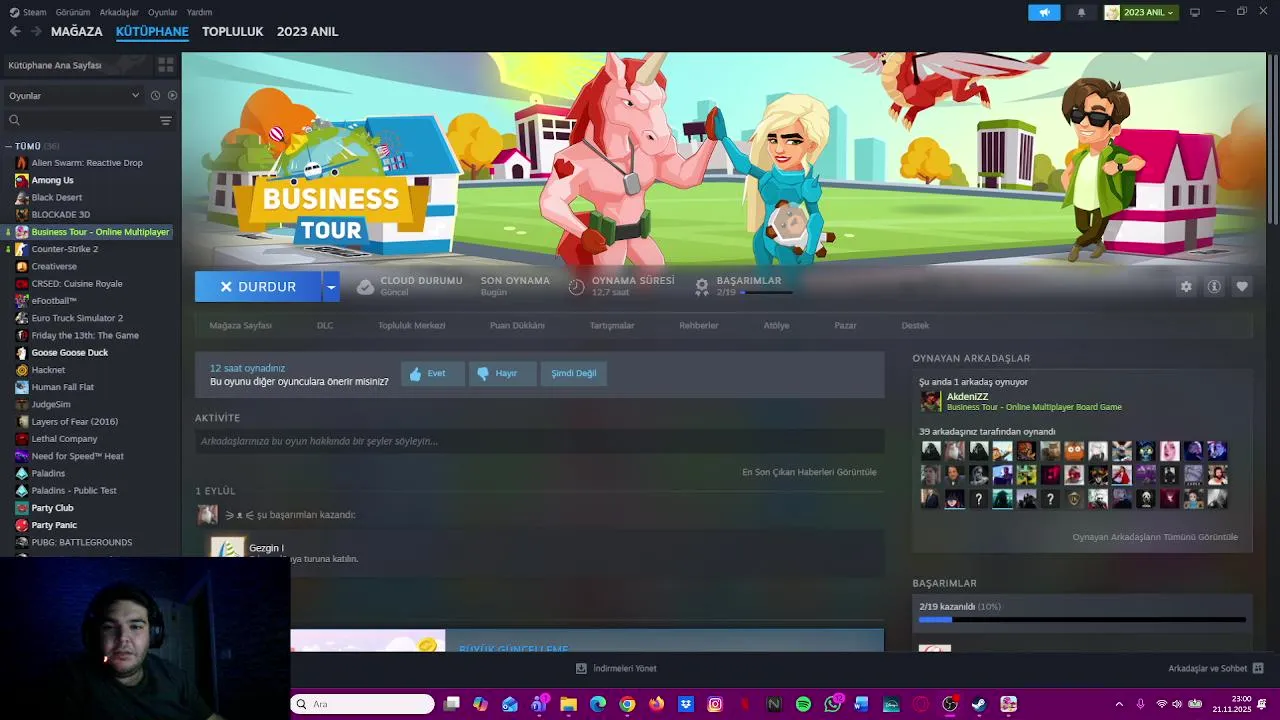Image resolution: width=1280 pixels, height=720 pixels.
Task: Open the Yardım menu
Action: 199,12
